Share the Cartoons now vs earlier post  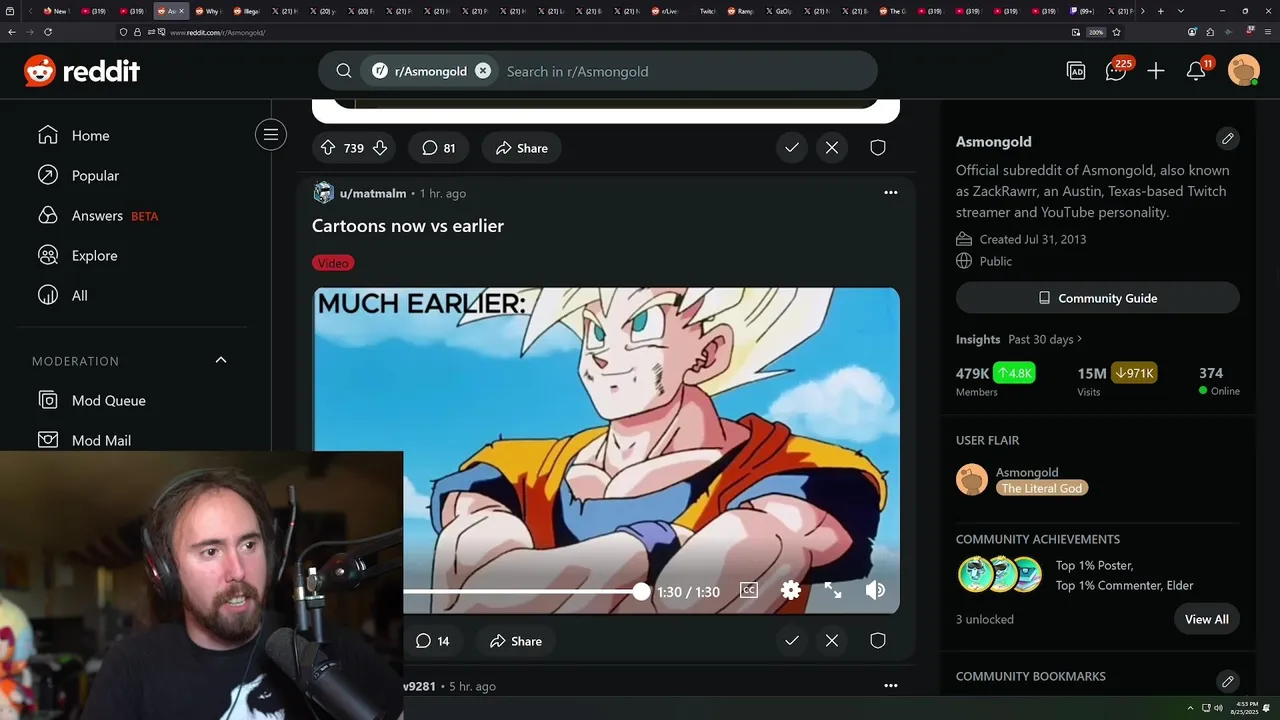(516, 641)
